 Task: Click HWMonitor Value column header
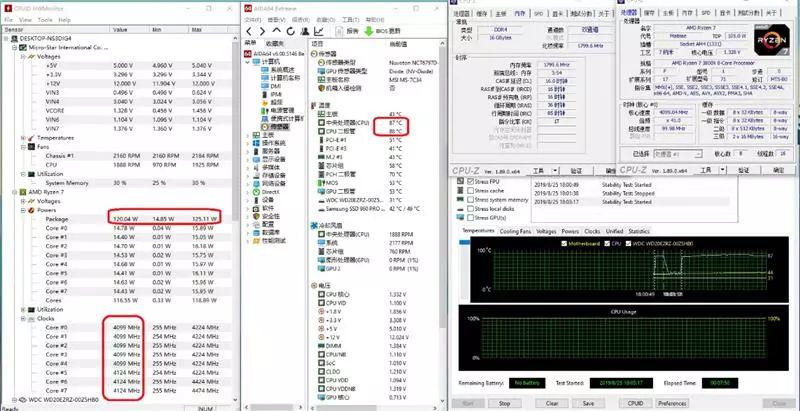pos(130,30)
